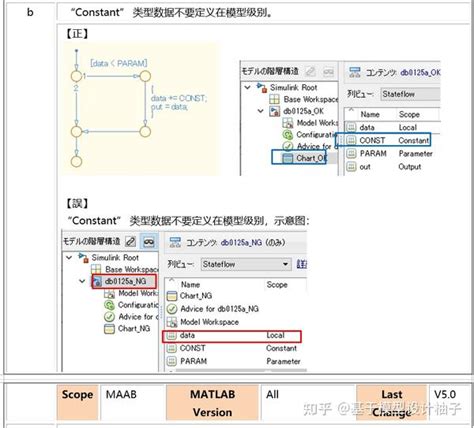
Task: Sort by Name column in db0125a_NG contents
Action: coord(190,285)
